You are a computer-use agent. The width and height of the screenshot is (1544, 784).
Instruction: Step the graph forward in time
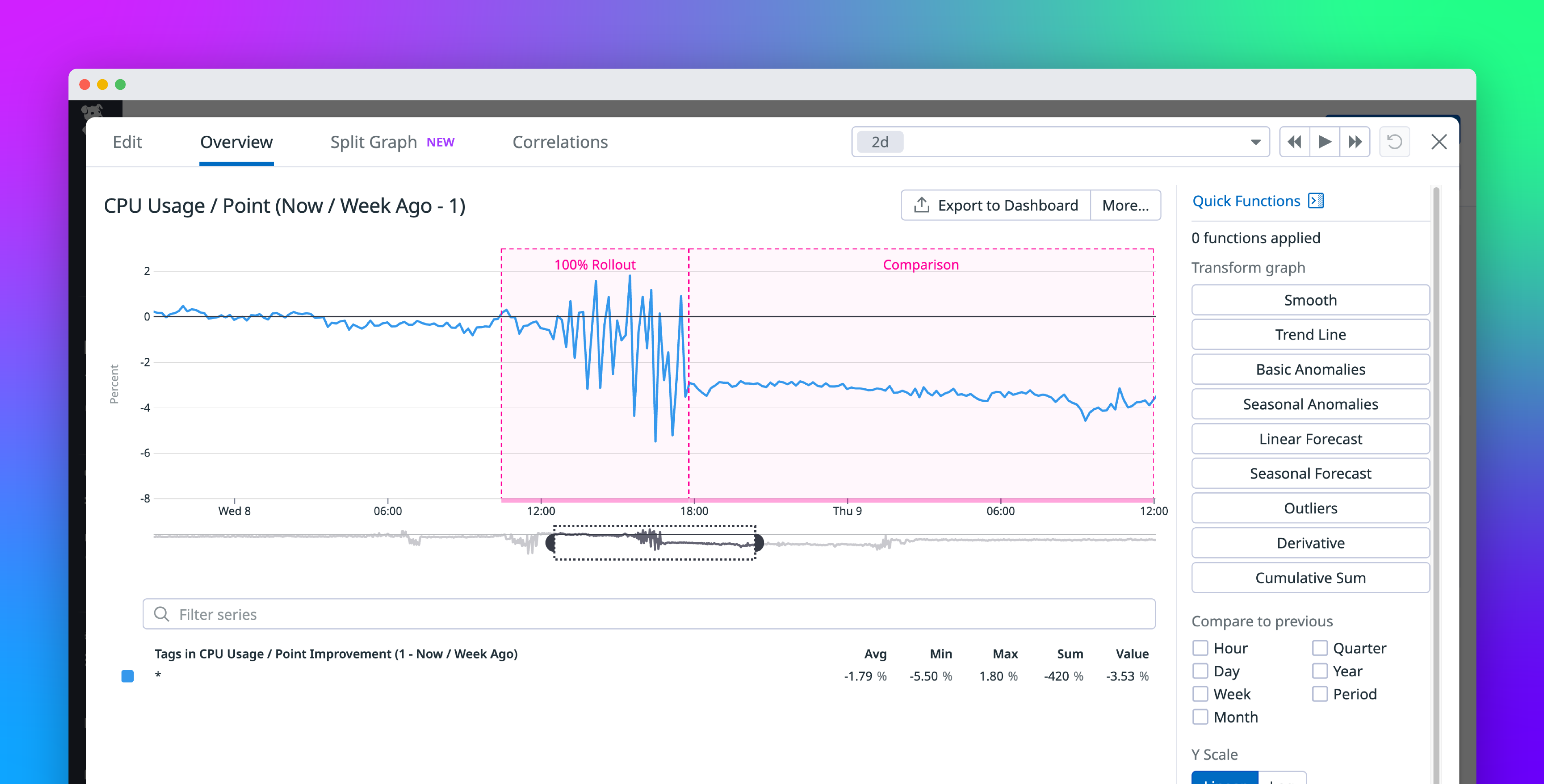(1325, 141)
